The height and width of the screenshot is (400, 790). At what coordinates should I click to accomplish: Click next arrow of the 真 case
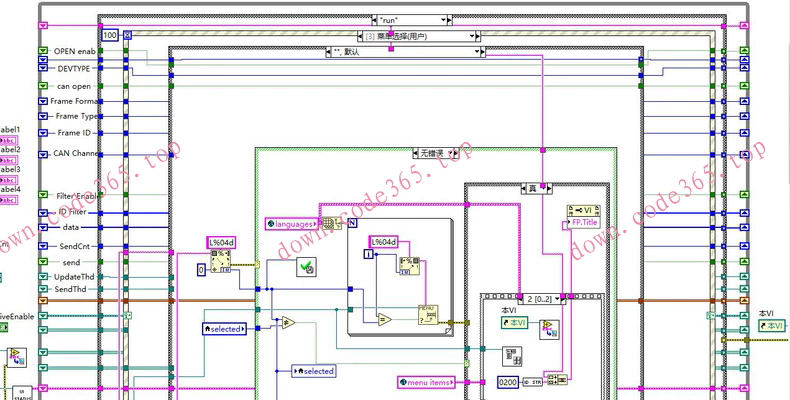click(549, 189)
